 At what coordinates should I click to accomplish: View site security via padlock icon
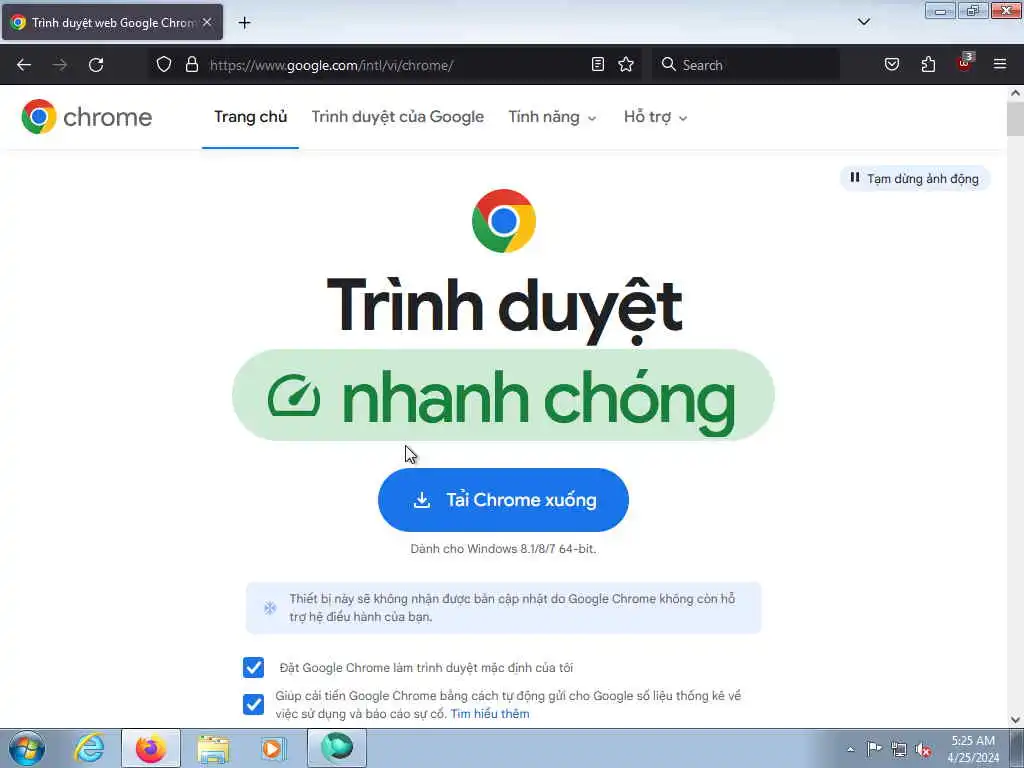(x=191, y=64)
